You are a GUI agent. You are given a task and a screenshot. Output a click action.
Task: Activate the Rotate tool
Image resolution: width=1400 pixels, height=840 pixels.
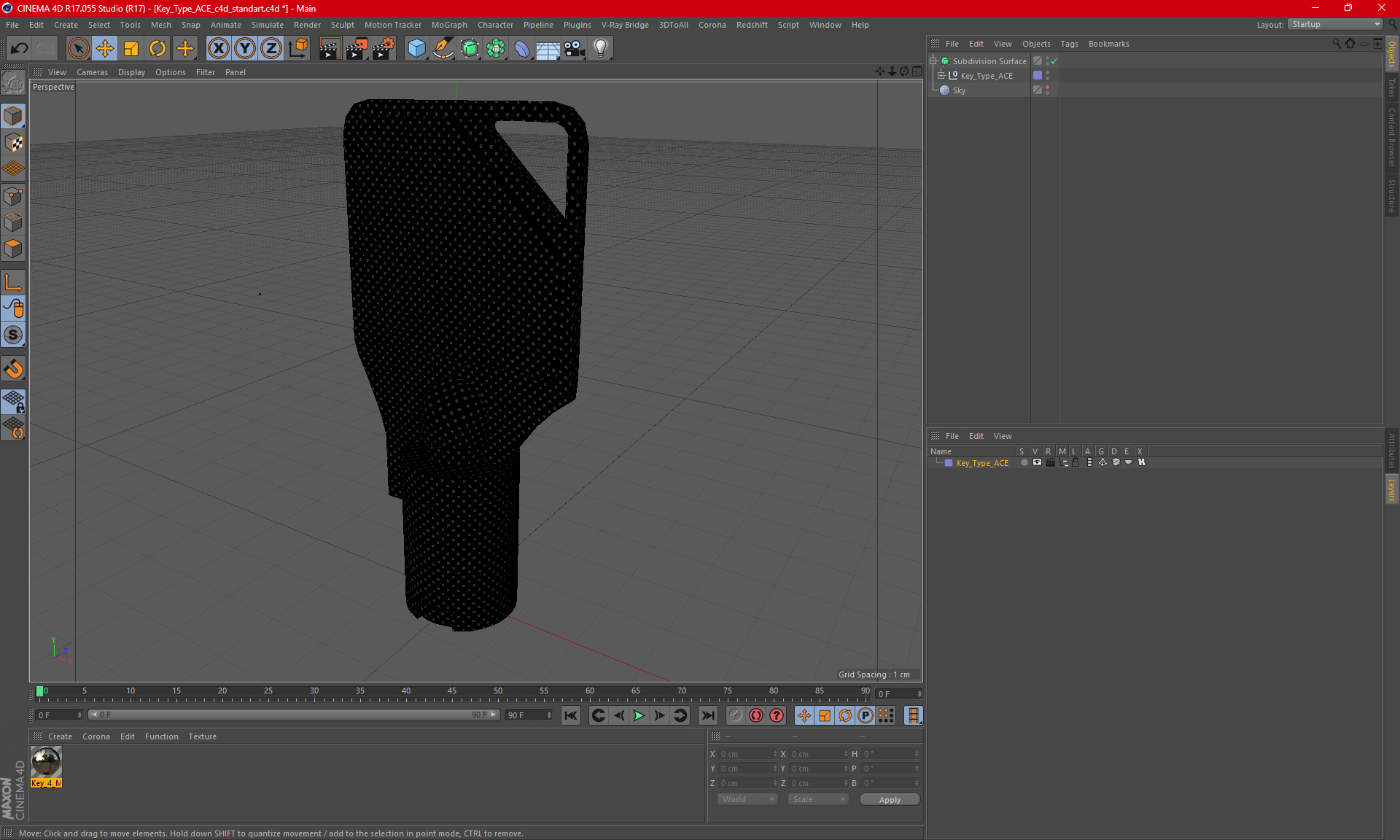coord(157,49)
